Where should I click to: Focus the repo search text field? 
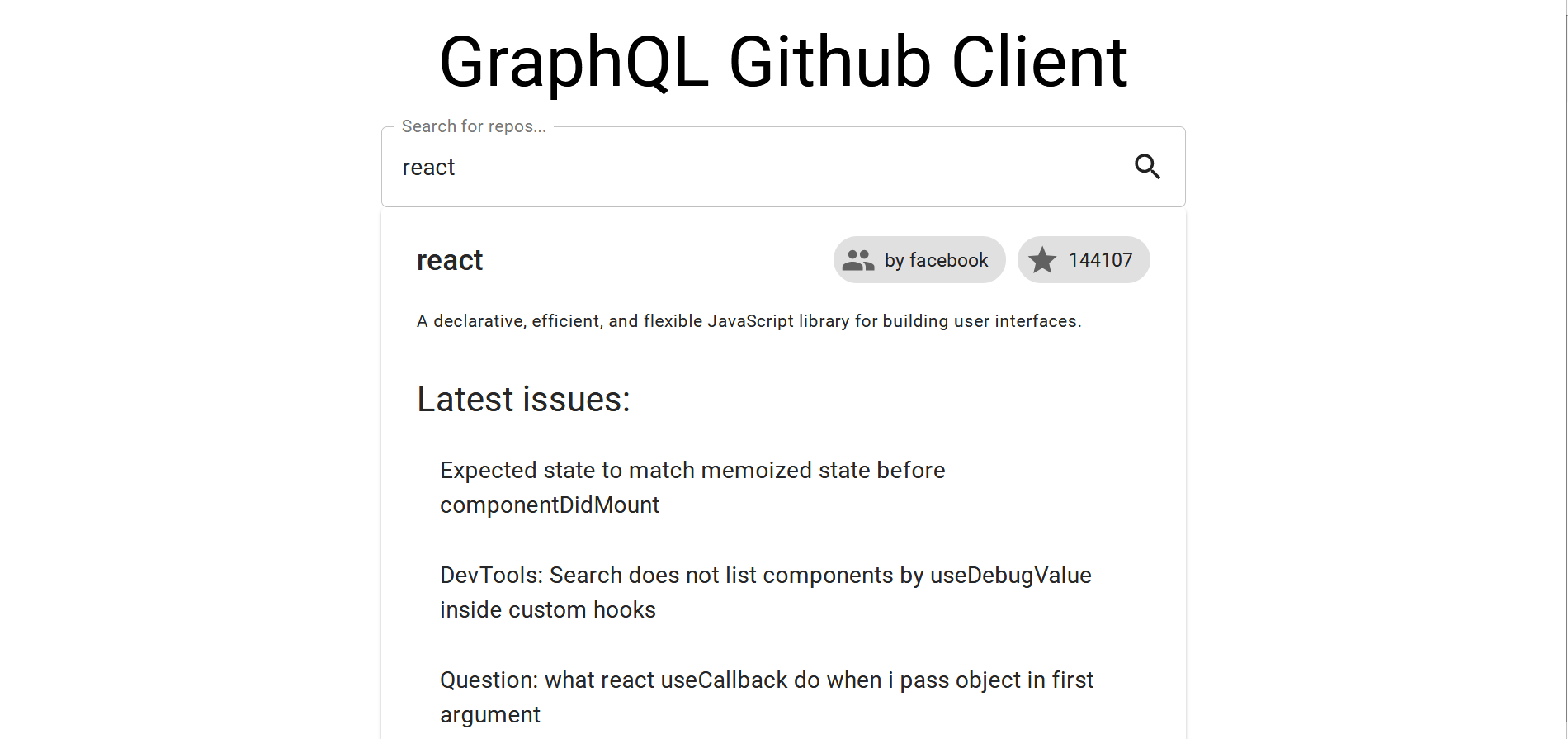pyautogui.click(x=743, y=167)
